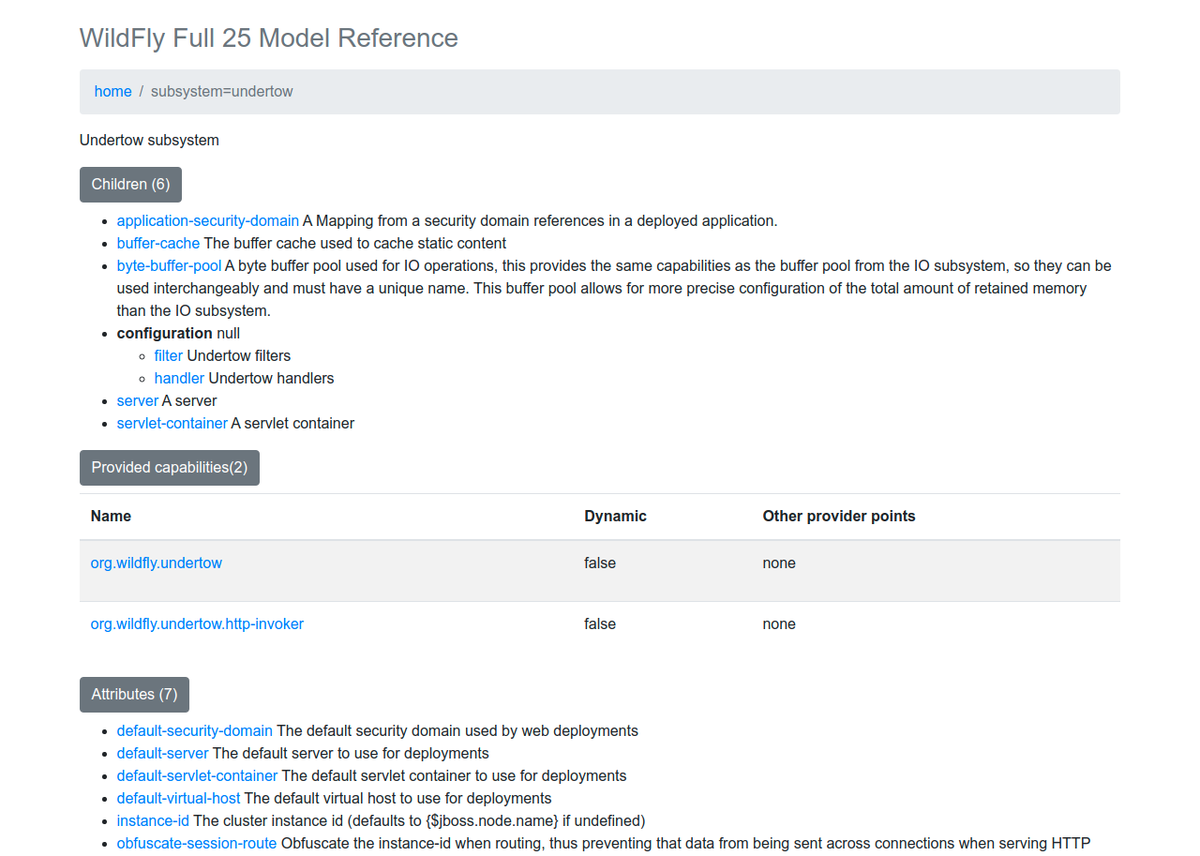This screenshot has width=1200, height=856.
Task: Open the buffer-cache child resource
Action: click(157, 243)
